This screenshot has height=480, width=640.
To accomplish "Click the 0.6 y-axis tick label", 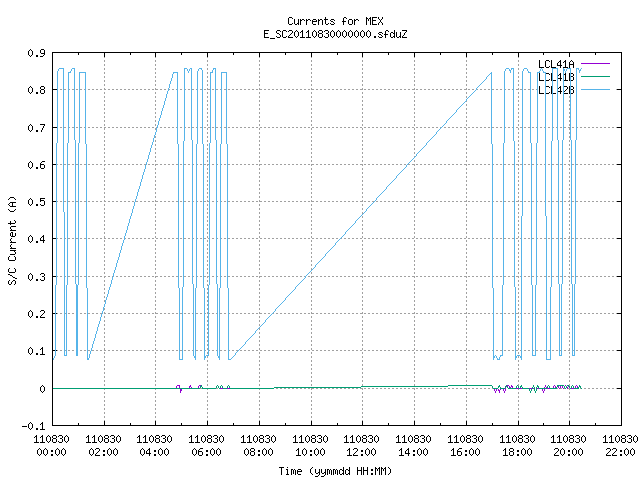I will [36, 165].
